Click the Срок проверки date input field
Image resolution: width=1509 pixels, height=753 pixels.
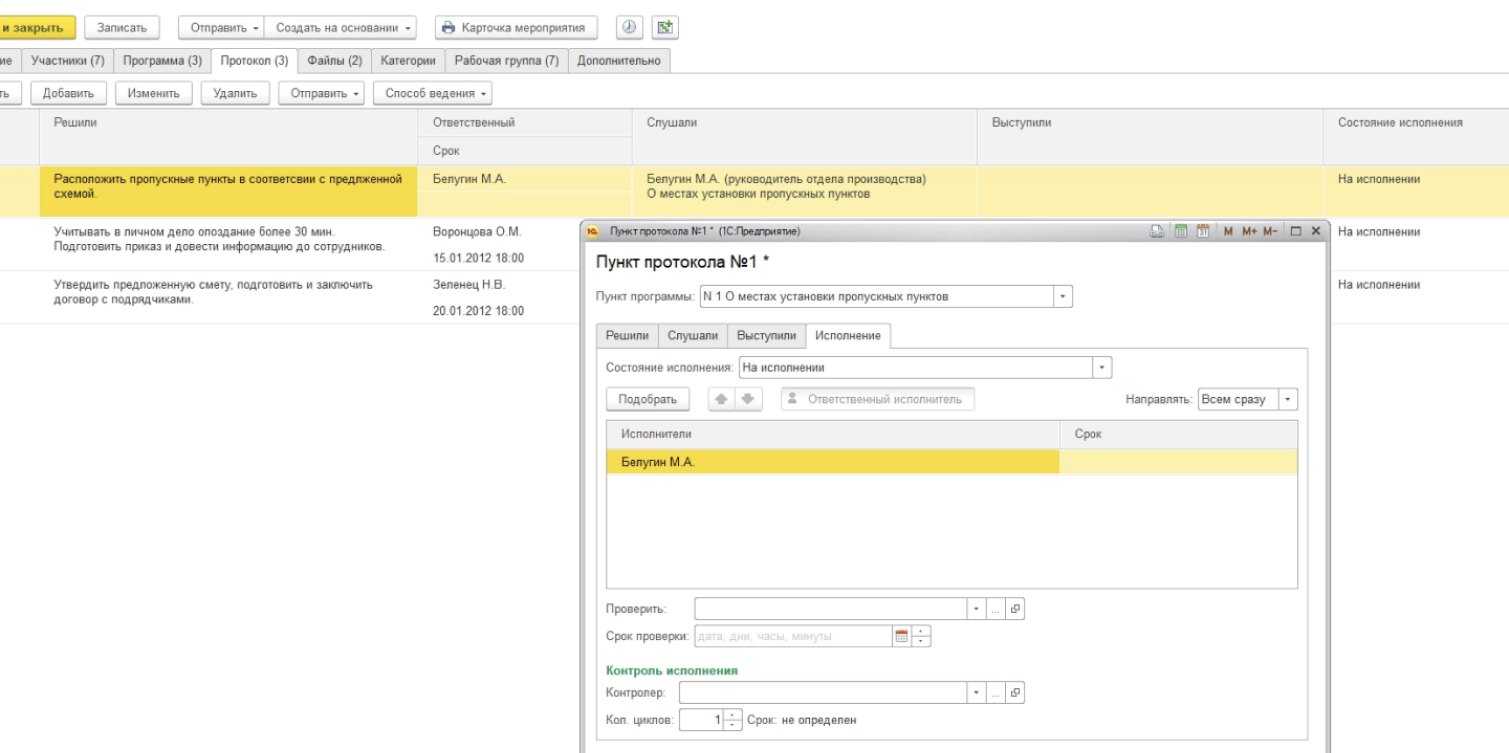pyautogui.click(x=793, y=636)
